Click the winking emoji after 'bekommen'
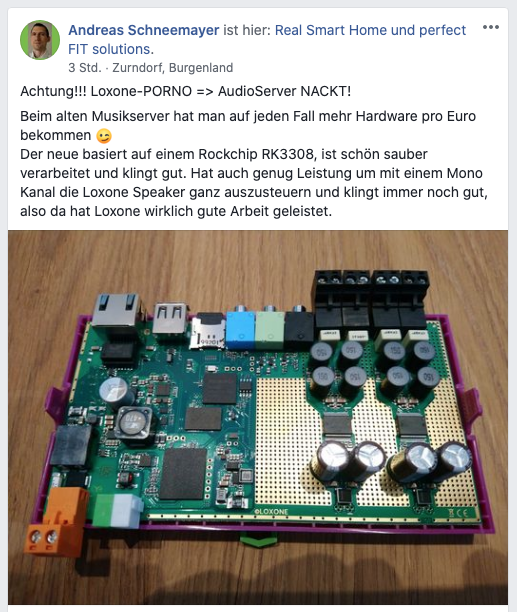The width and height of the screenshot is (517, 612). 104,136
